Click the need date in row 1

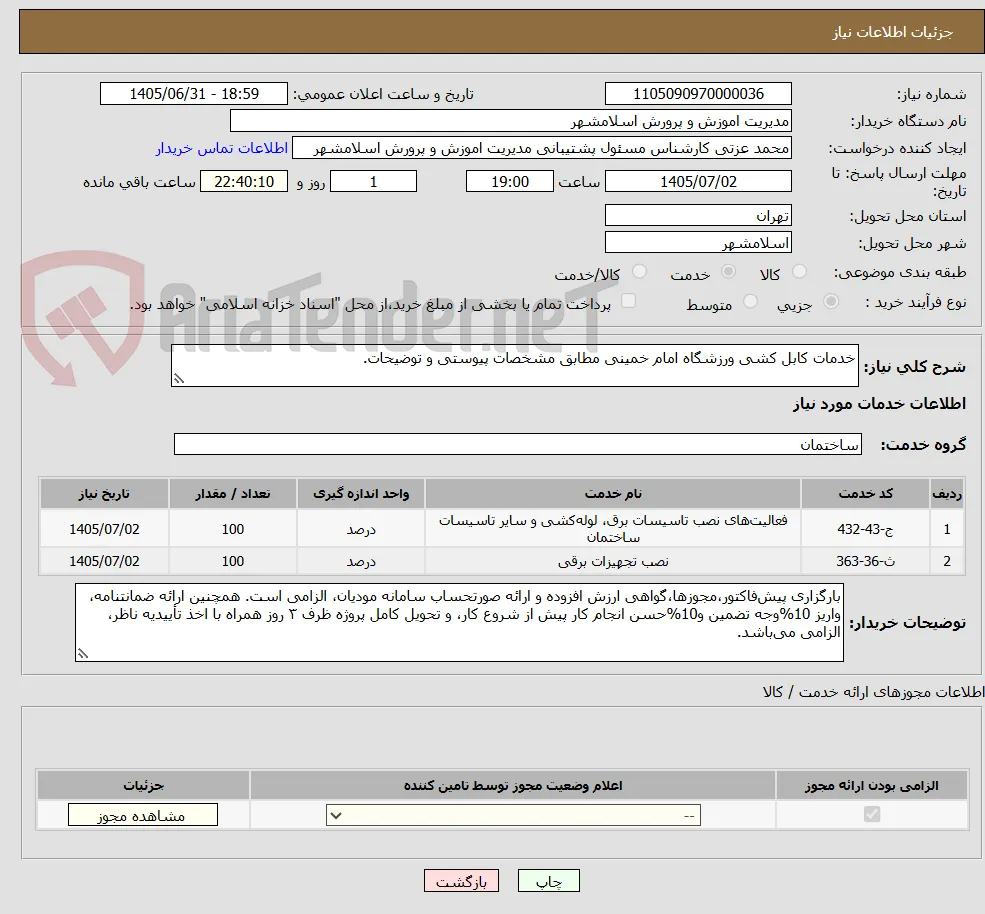104,529
